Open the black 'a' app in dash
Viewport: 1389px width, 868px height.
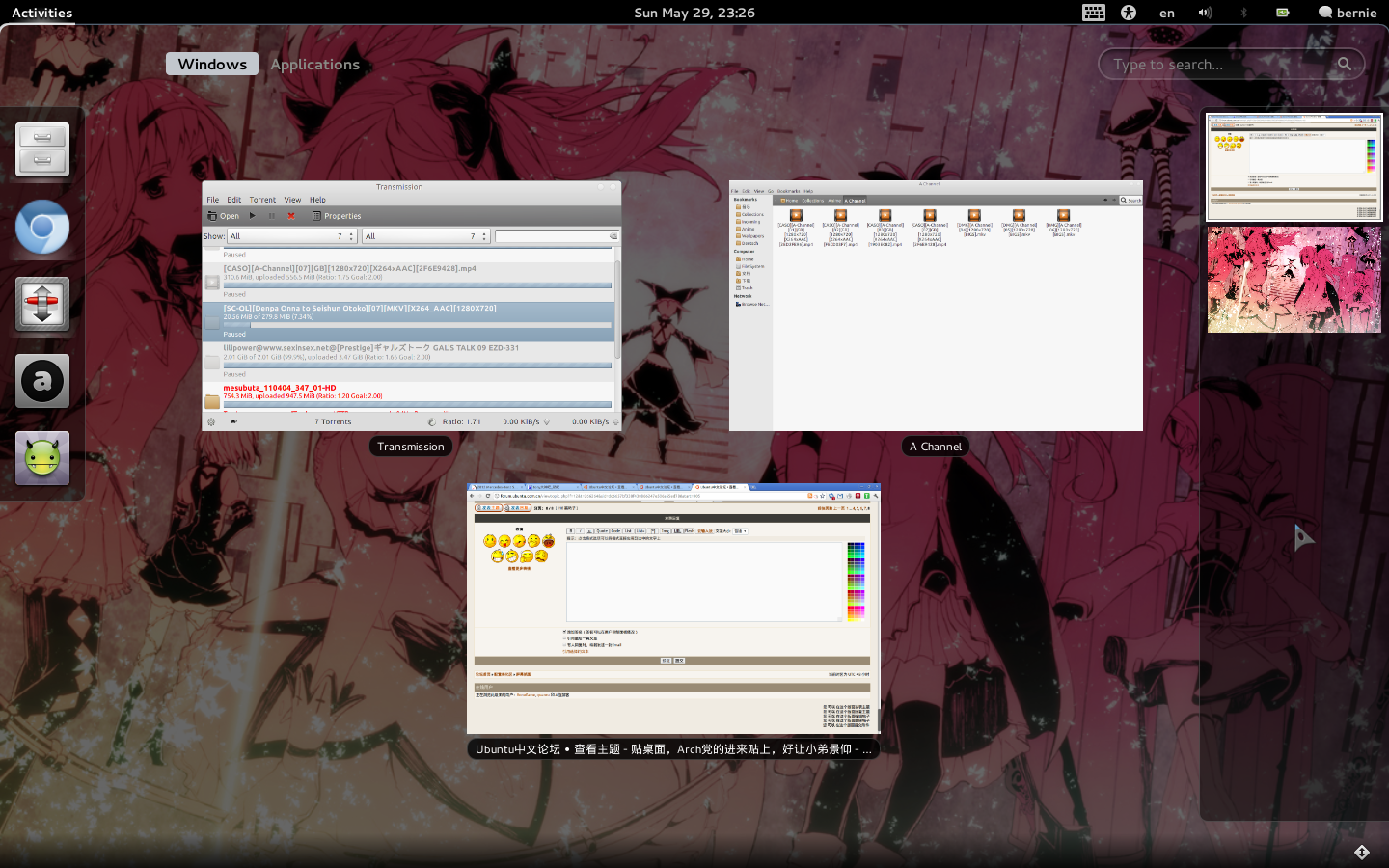tap(42, 381)
